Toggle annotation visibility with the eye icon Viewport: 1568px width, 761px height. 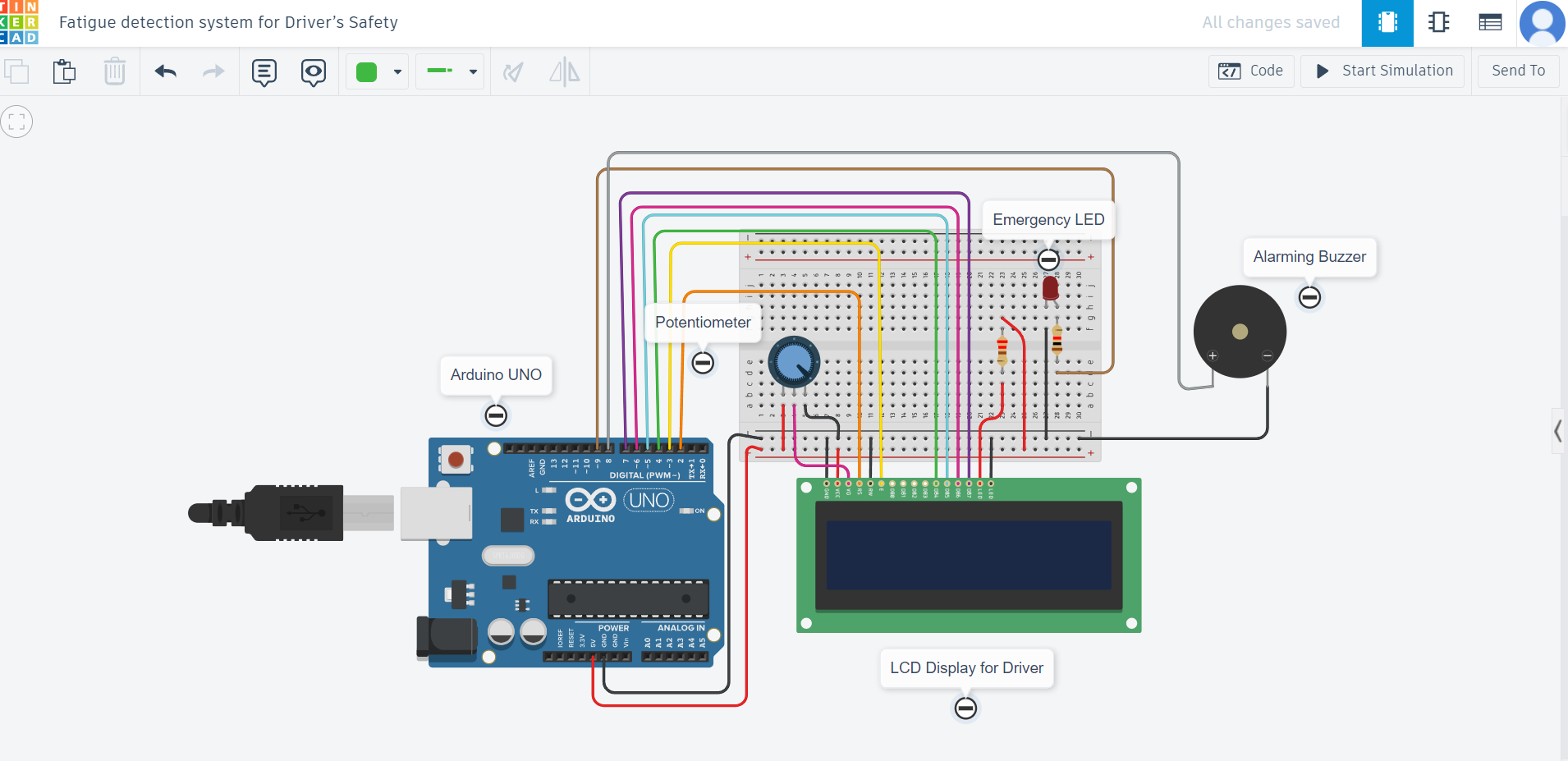coord(313,72)
